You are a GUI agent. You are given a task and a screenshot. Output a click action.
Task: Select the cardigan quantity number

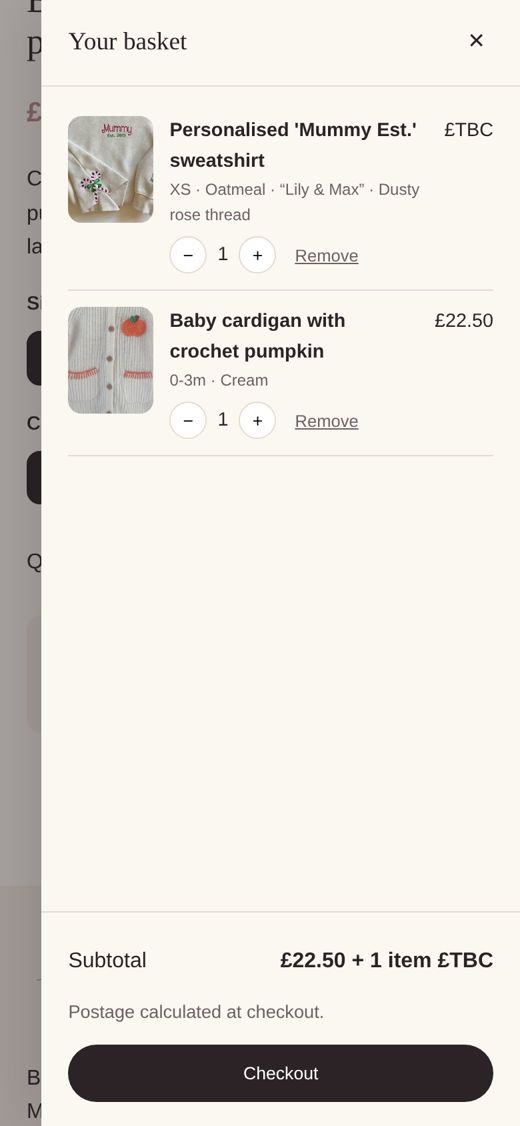[223, 419]
